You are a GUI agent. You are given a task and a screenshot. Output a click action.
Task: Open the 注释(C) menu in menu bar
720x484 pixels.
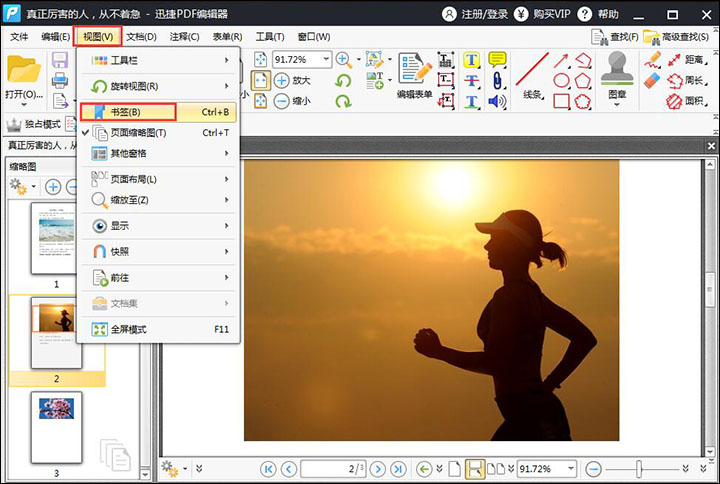click(184, 37)
